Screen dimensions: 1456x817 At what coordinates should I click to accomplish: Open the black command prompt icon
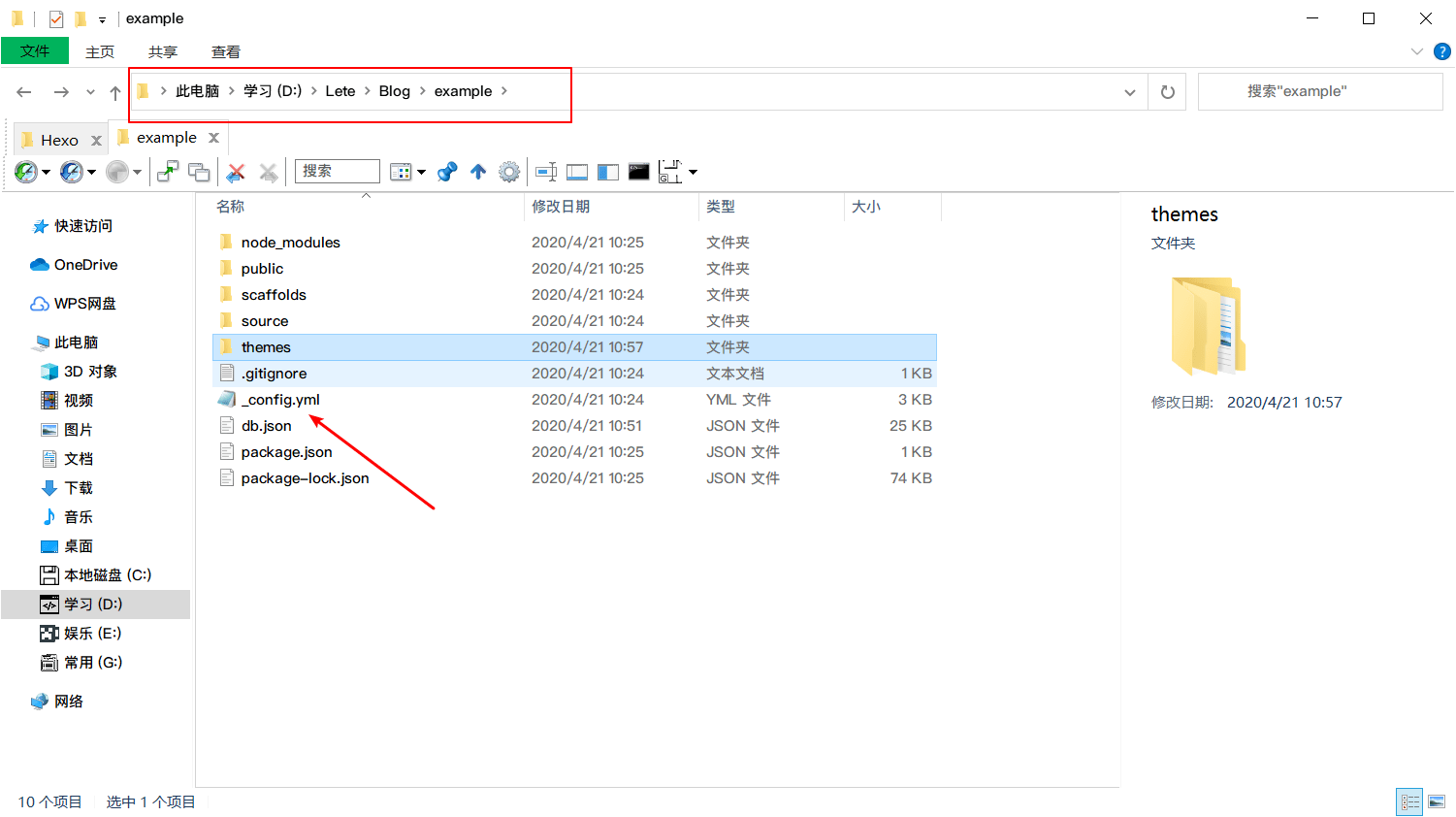click(638, 173)
